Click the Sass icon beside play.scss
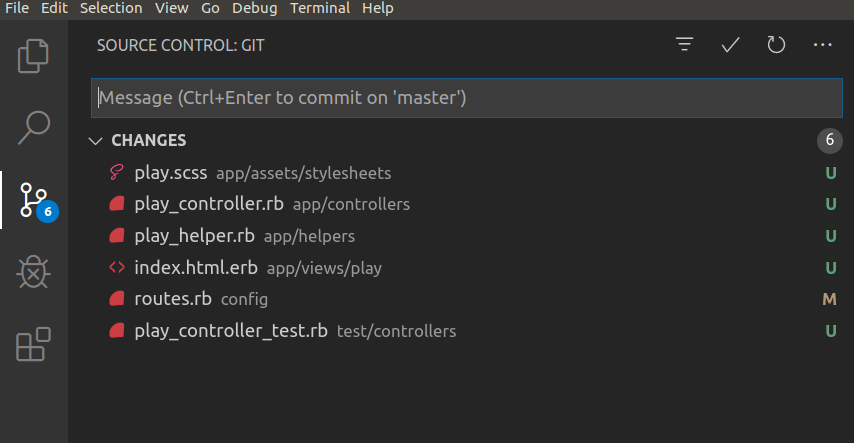The height and width of the screenshot is (443, 854). click(x=117, y=172)
